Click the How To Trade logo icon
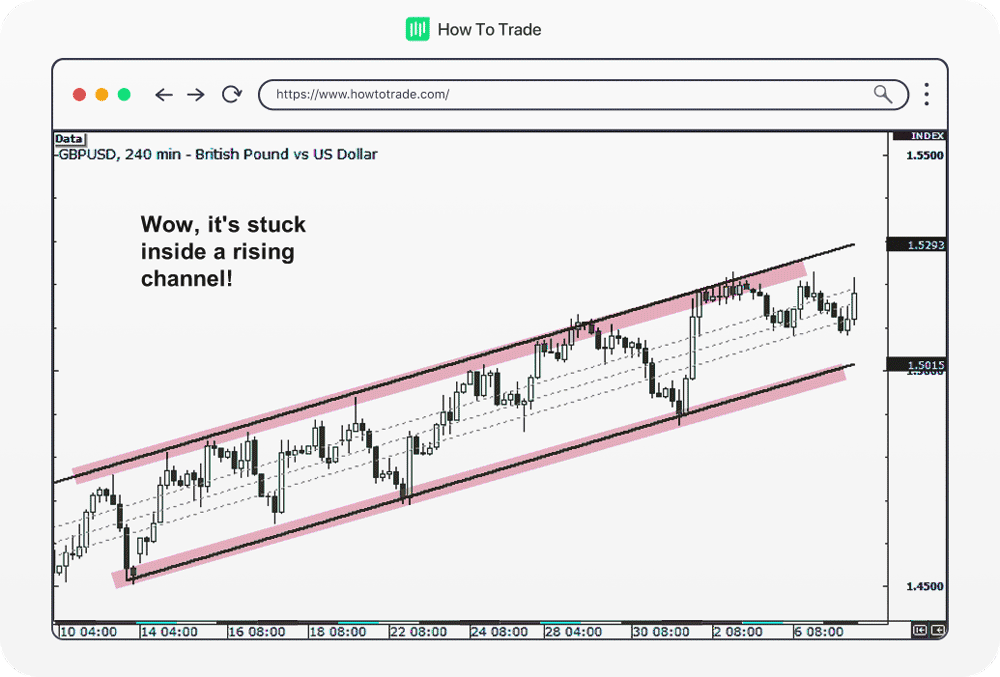The image size is (1000, 677). tap(417, 29)
